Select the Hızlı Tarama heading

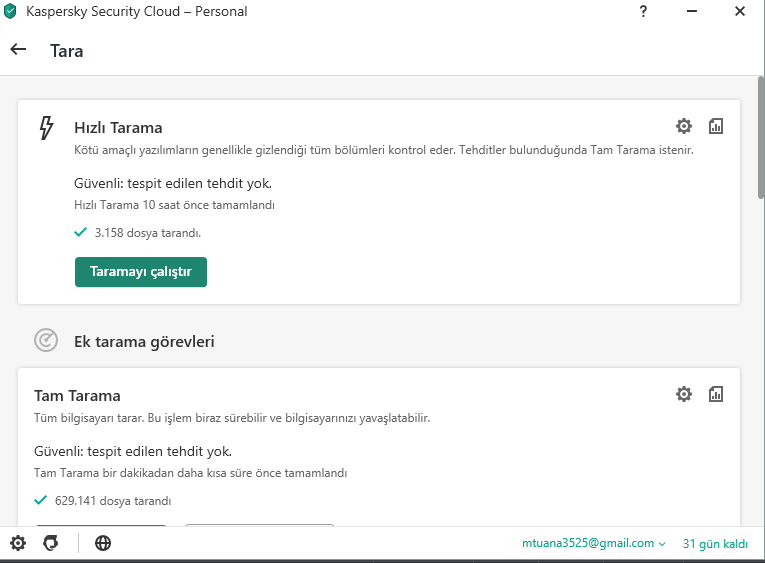click(x=118, y=128)
